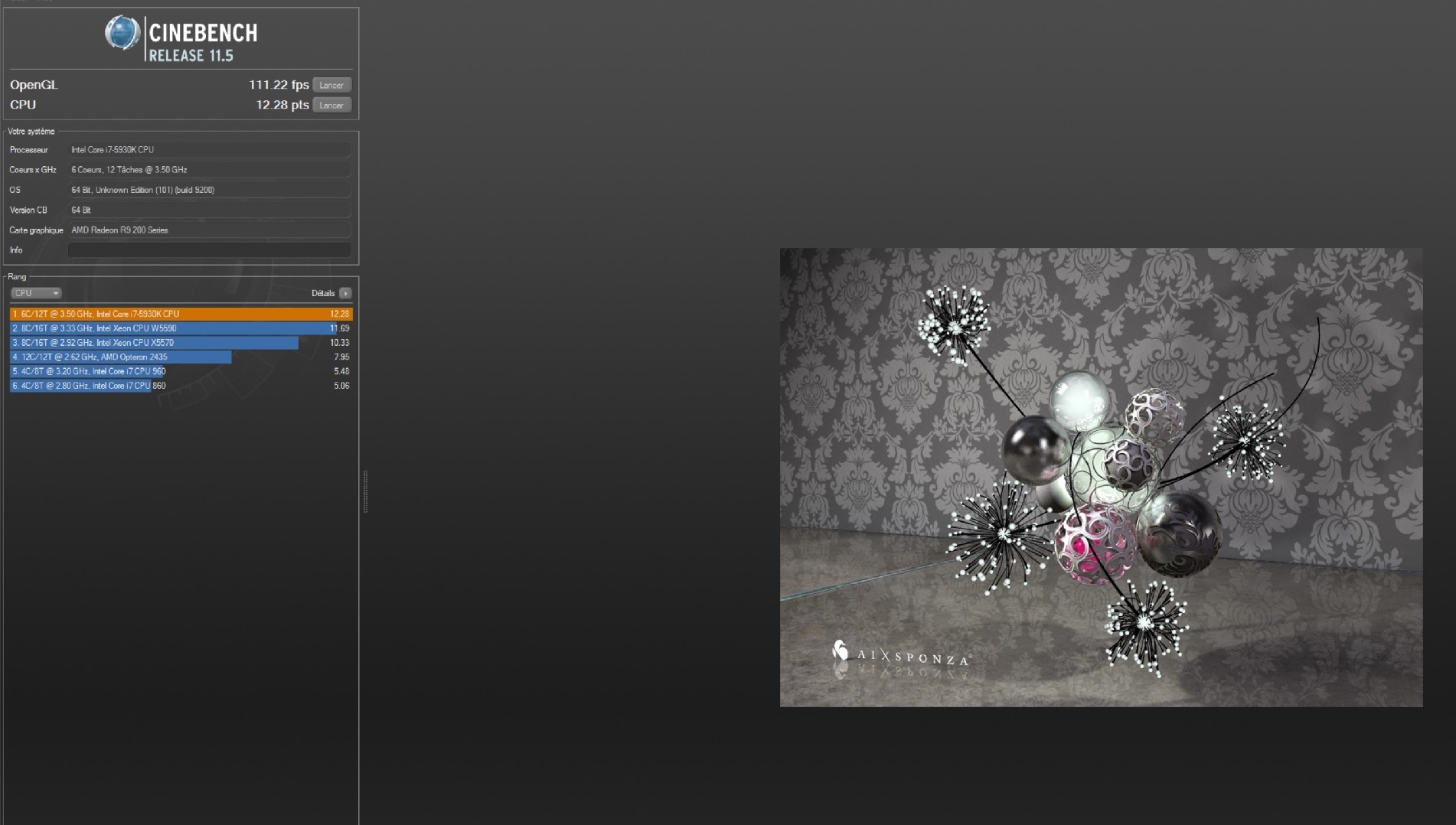The height and width of the screenshot is (825, 1456).
Task: Start the CPU benchmark with Lancer
Action: coord(331,105)
